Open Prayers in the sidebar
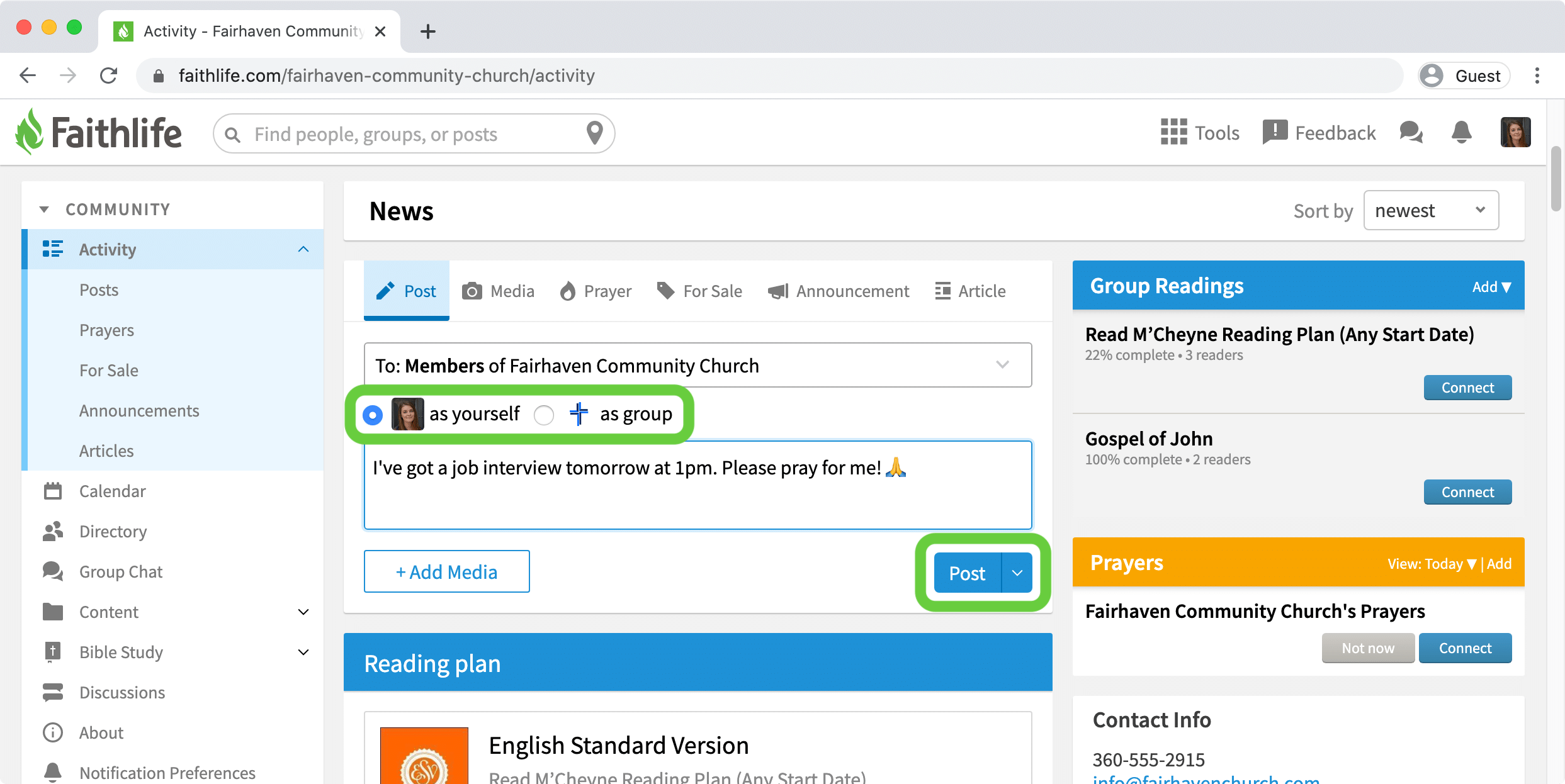 pos(106,330)
